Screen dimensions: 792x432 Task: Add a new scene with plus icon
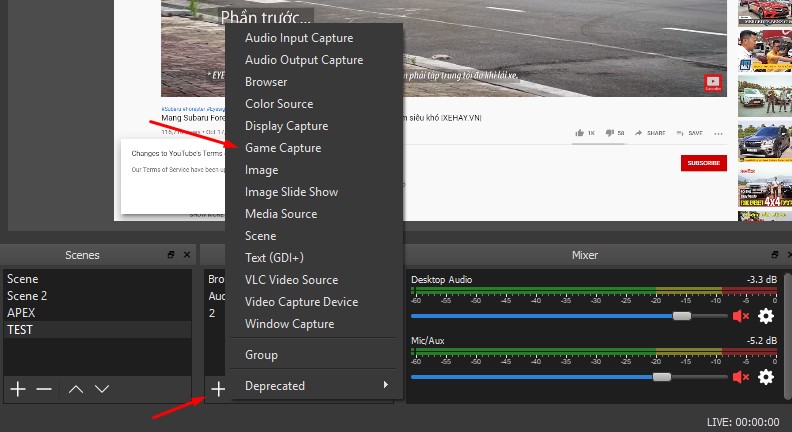tap(18, 389)
